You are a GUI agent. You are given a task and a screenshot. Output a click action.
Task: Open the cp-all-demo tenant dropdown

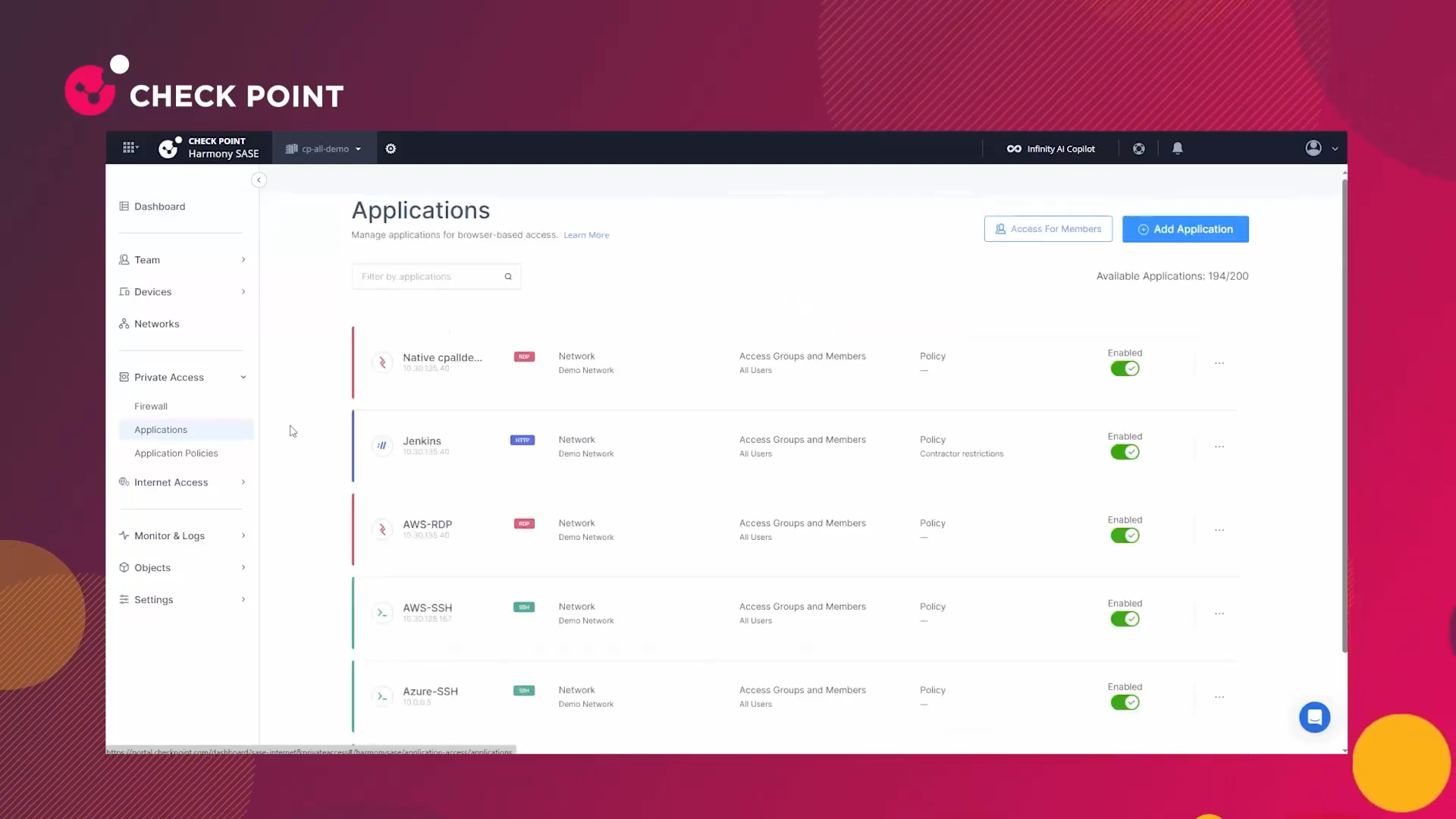coord(324,149)
